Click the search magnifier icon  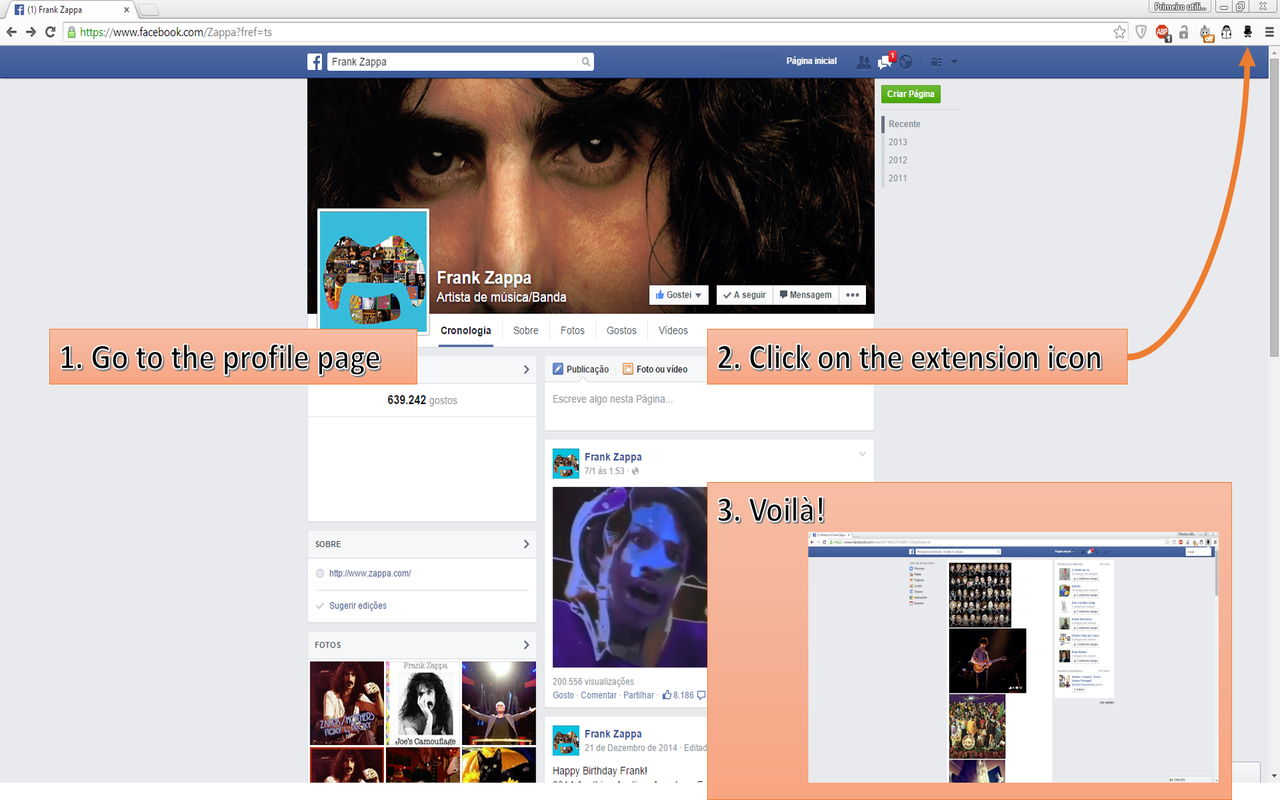click(x=586, y=62)
